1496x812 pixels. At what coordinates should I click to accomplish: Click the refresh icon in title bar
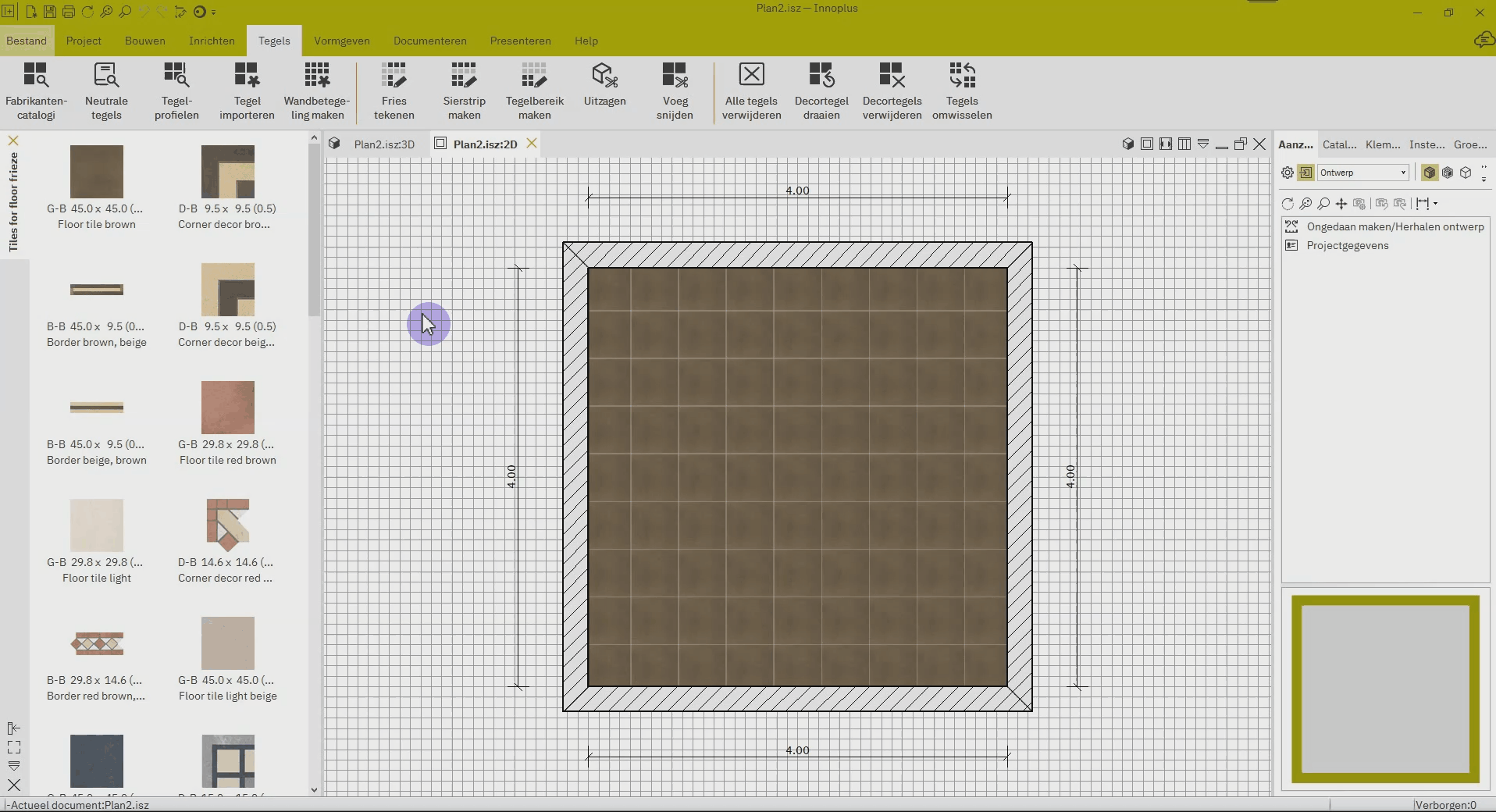(x=87, y=12)
